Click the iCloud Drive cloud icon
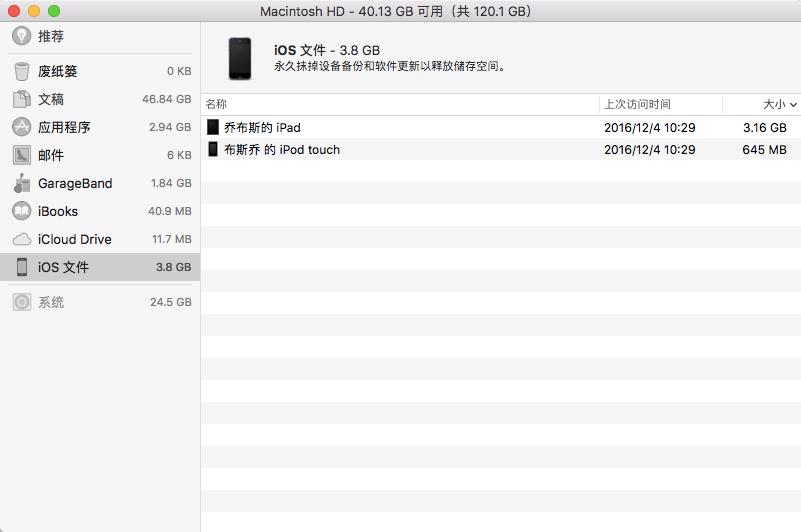801x532 pixels. [x=21, y=239]
